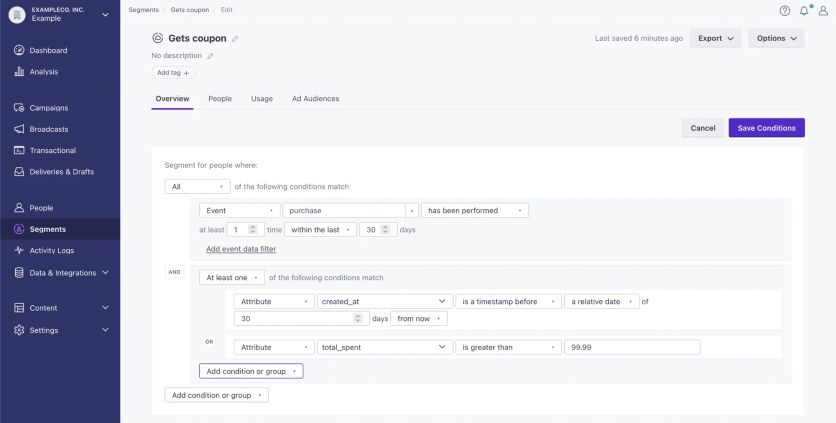Click the Content layout icon
The image size is (836, 423).
19,308
